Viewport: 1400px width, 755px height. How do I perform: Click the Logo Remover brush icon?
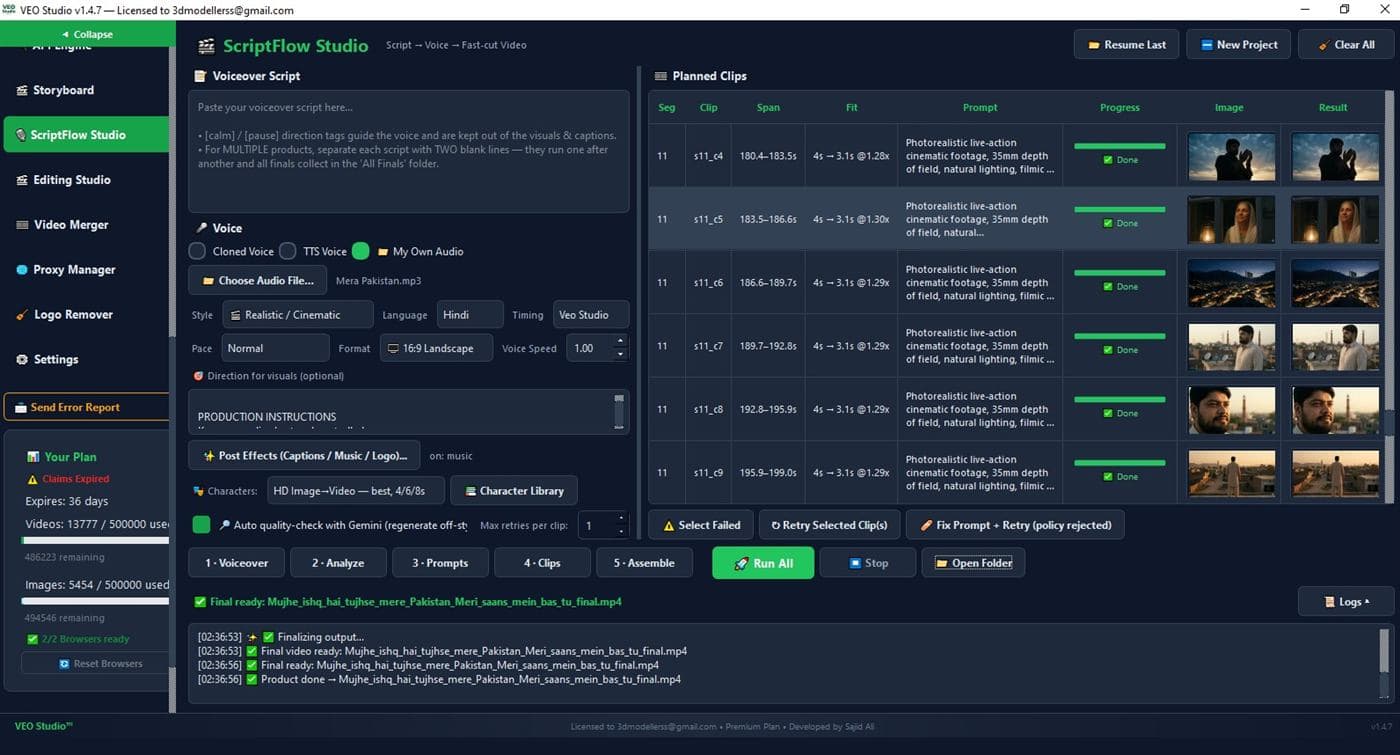tap(22, 315)
